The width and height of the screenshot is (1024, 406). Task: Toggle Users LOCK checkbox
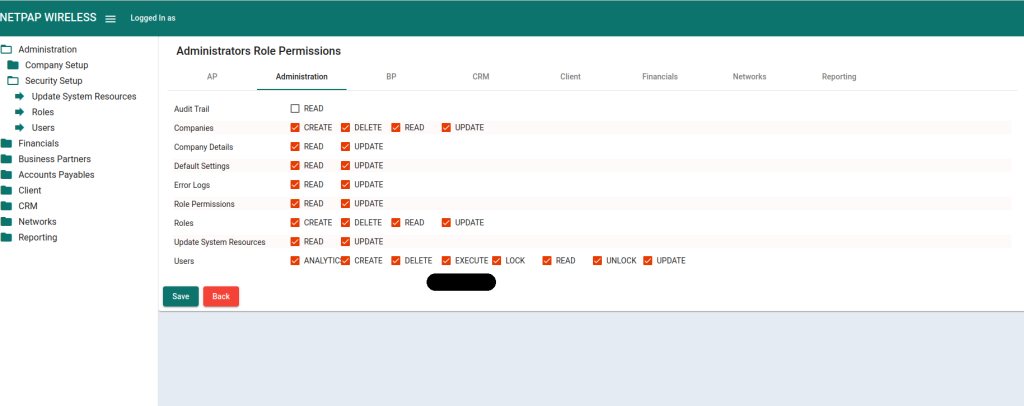tap(497, 260)
